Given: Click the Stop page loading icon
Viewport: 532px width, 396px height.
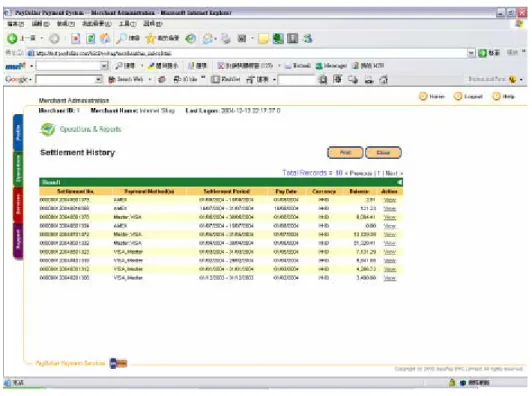Looking at the screenshot, I should tap(75, 39).
